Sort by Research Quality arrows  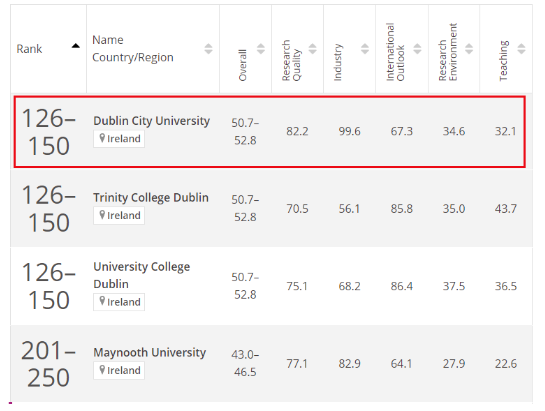pos(312,49)
